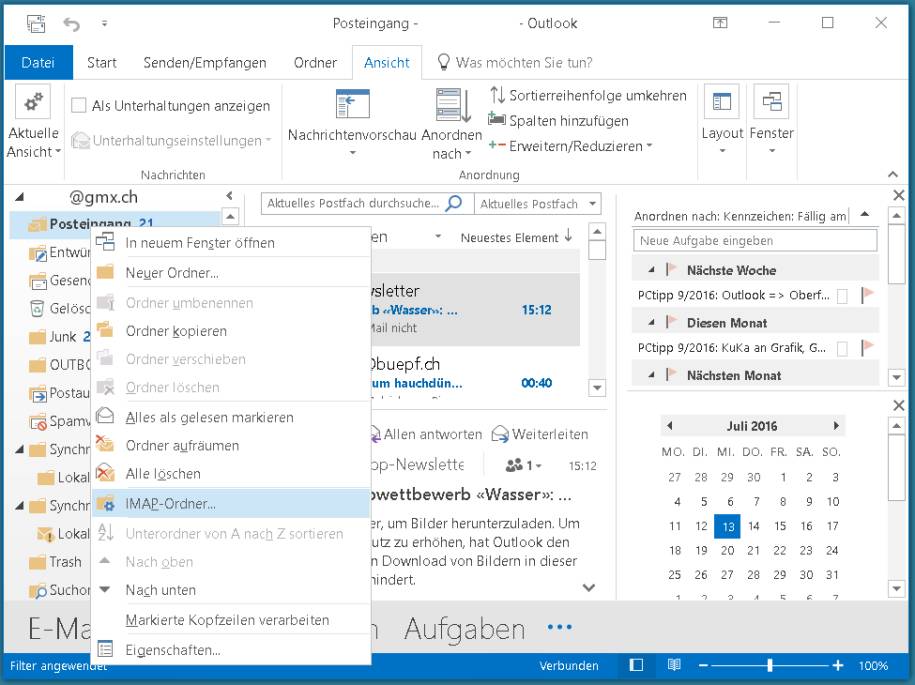Collapse Nächsten Monat task group
The height and width of the screenshot is (685, 915).
(652, 375)
